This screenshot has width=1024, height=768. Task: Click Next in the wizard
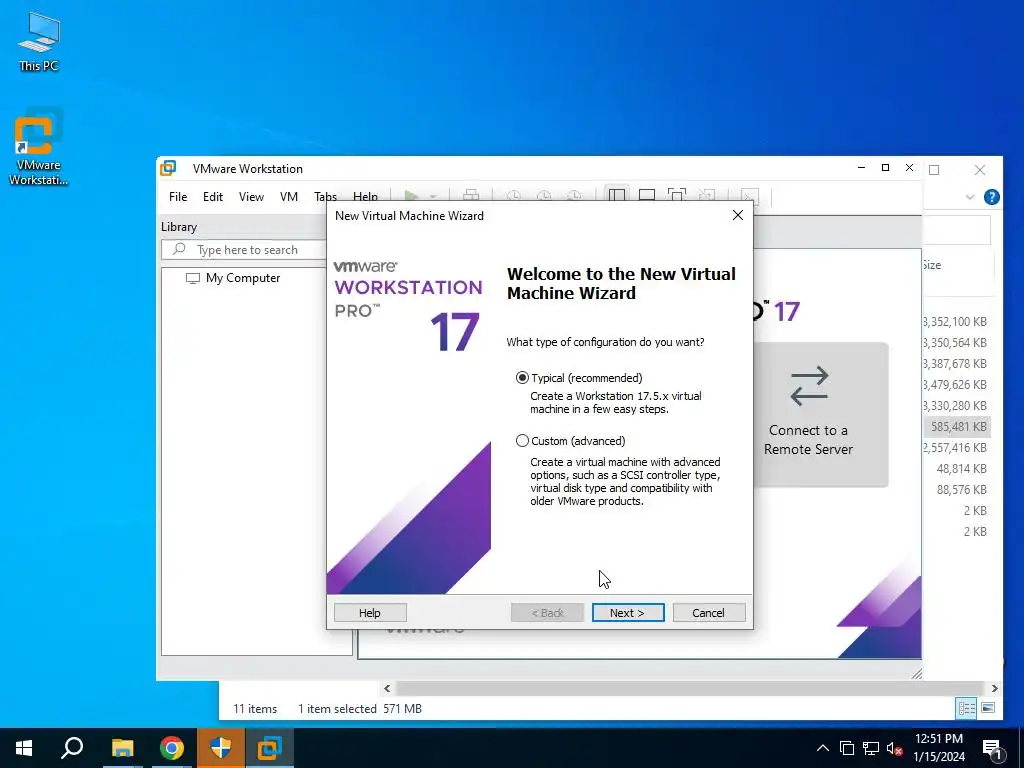628,613
